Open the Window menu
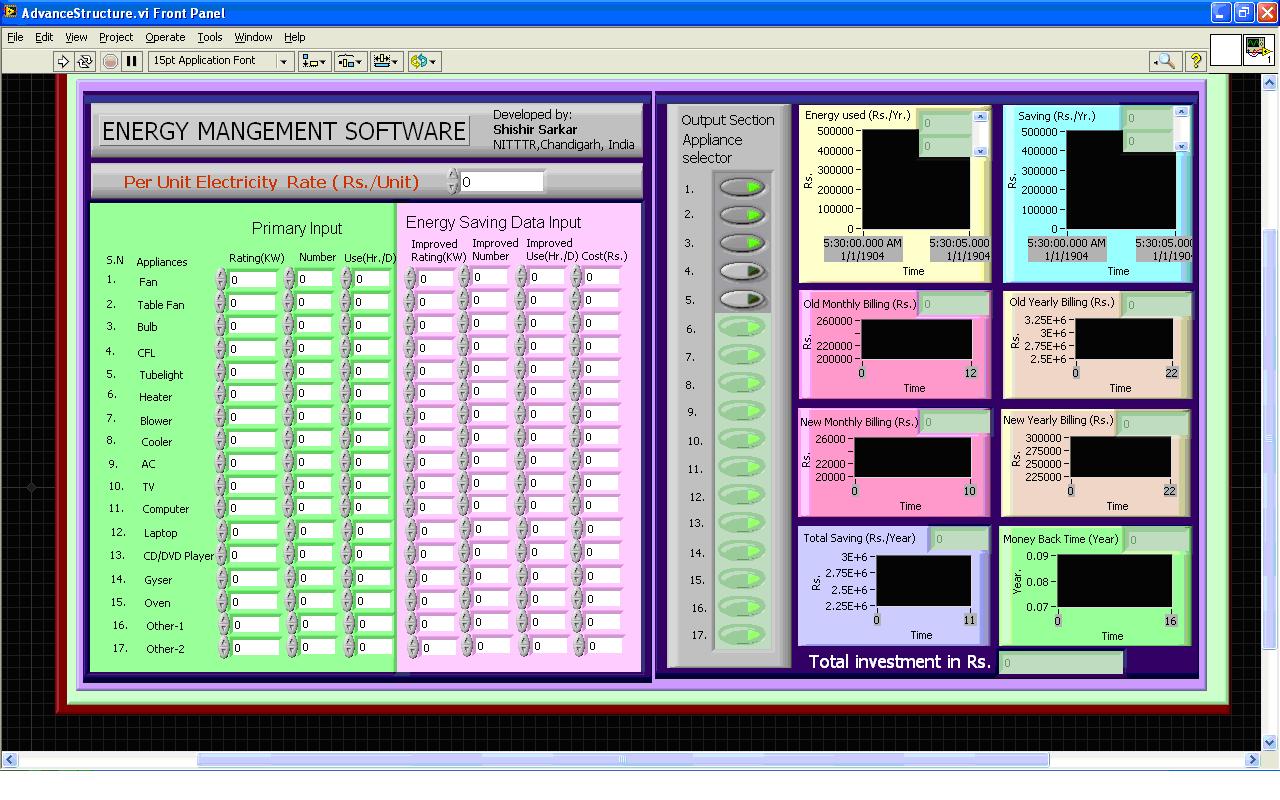 pyautogui.click(x=253, y=37)
